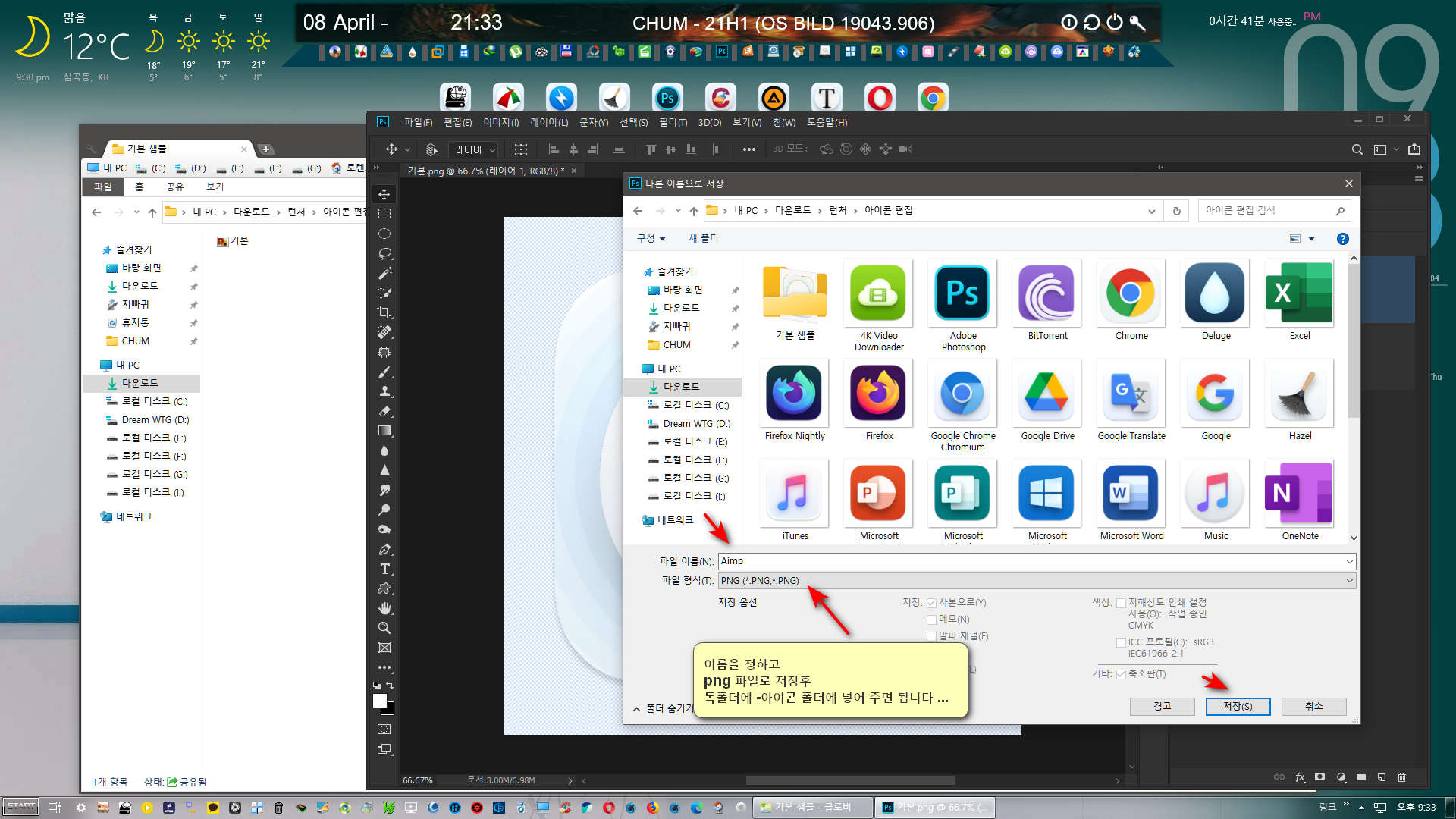Click the Chrome icon in the desktop dock
The height and width of the screenshot is (819, 1456).
pos(933,98)
